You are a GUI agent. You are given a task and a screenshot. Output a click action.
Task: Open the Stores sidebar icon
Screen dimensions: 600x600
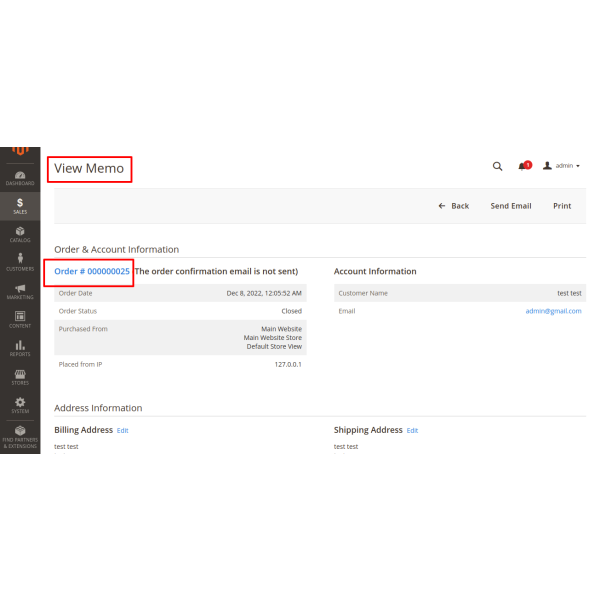click(20, 376)
